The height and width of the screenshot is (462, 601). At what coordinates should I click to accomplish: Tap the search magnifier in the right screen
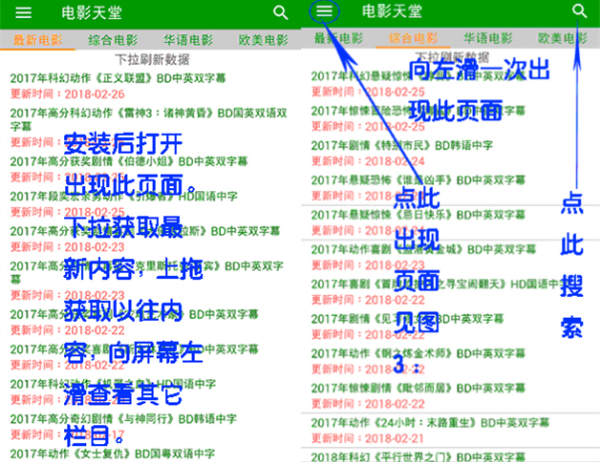[x=579, y=11]
